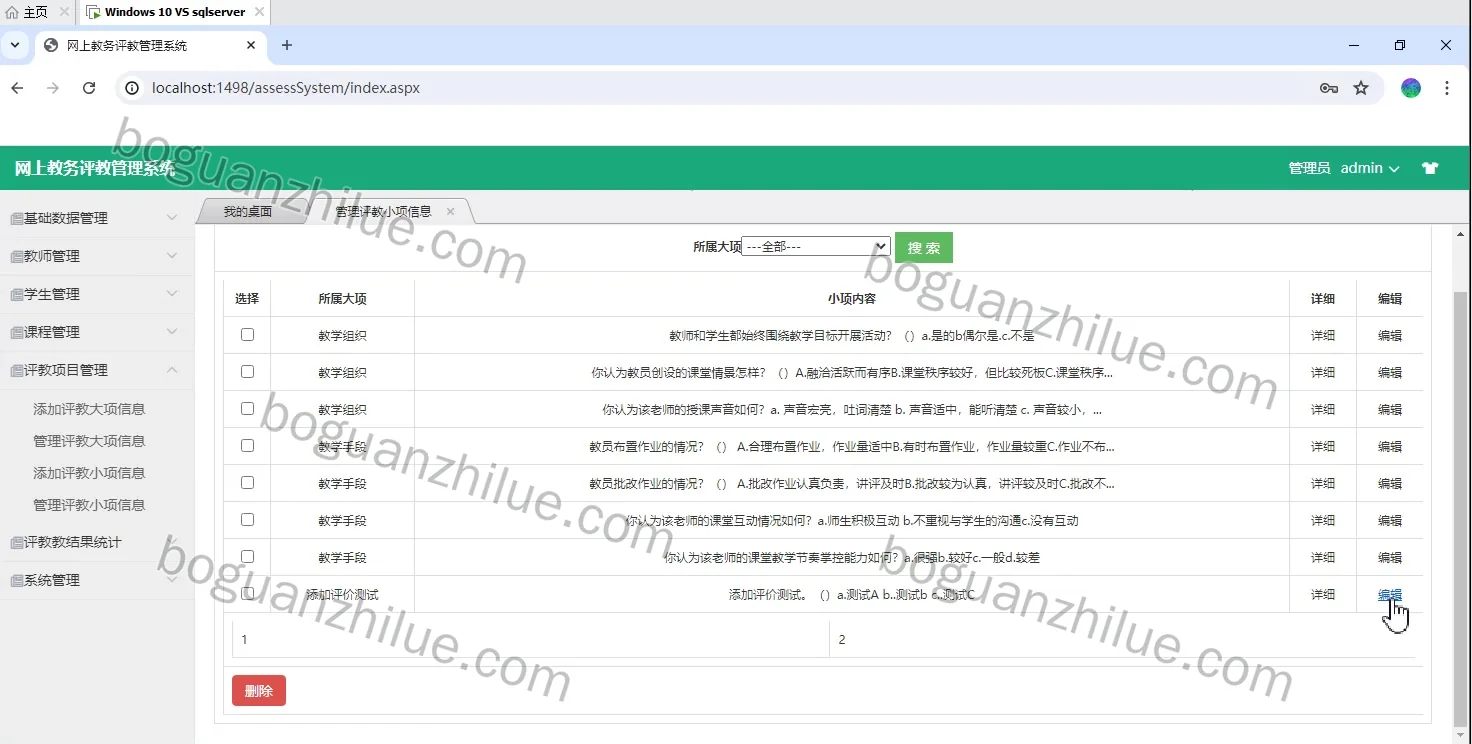Open 编辑 link for 添加评价测试 row

click(x=1389, y=595)
